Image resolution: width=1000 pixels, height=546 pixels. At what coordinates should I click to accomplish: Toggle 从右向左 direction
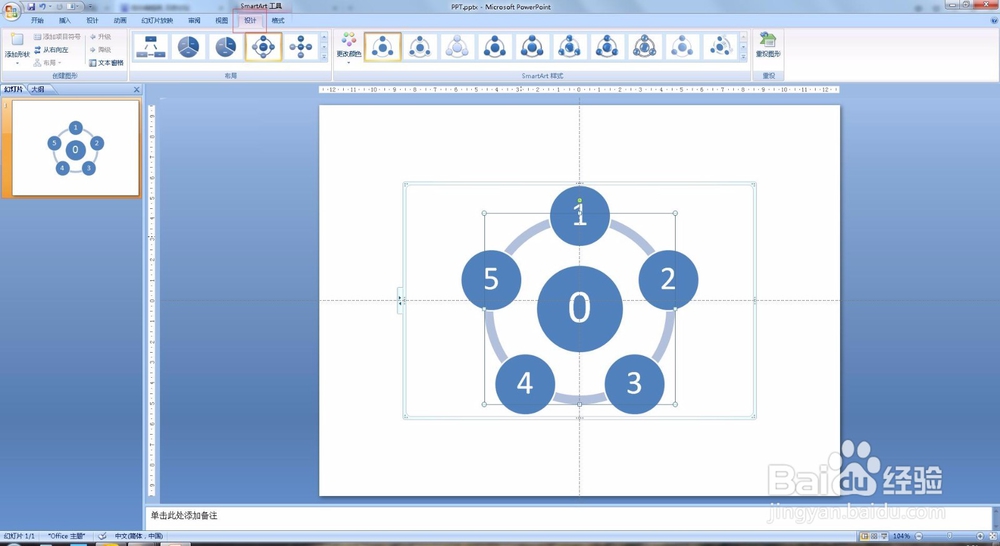52,50
